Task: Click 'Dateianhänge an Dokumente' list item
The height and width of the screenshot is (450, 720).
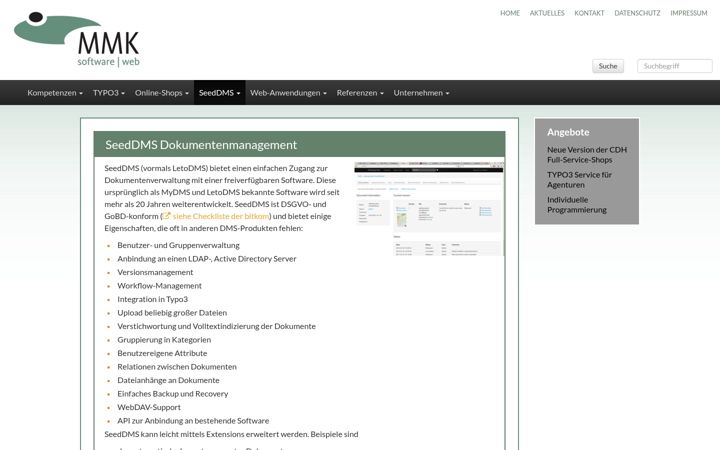Action: (168, 380)
